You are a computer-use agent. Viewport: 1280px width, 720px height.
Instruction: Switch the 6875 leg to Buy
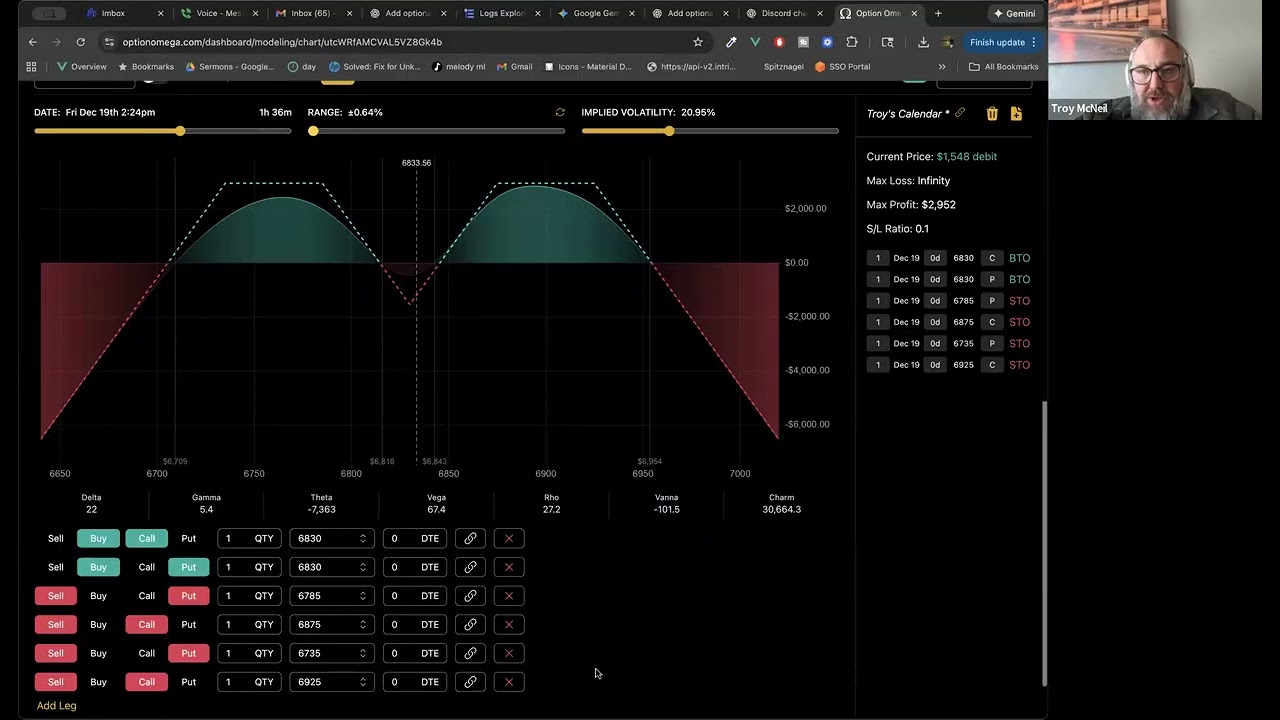pos(98,624)
